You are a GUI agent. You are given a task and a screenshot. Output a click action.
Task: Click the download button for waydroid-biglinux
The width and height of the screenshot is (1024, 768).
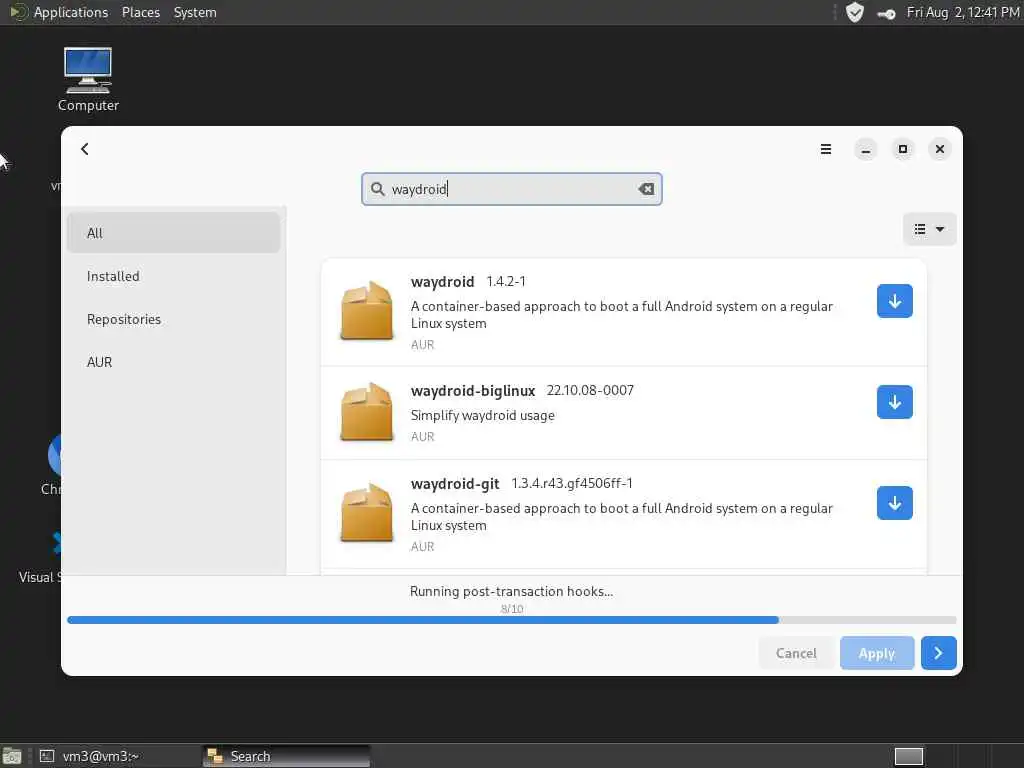click(x=895, y=402)
